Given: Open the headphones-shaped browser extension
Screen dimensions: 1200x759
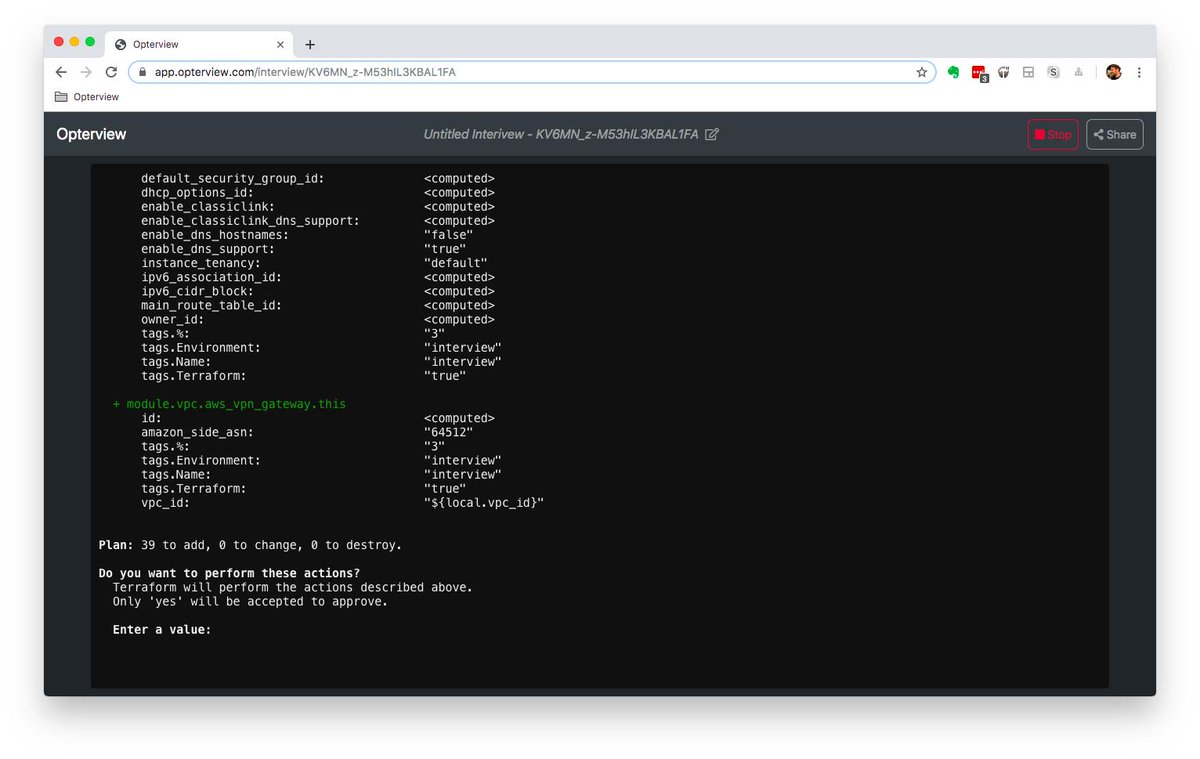Looking at the screenshot, I should pyautogui.click(x=1003, y=72).
